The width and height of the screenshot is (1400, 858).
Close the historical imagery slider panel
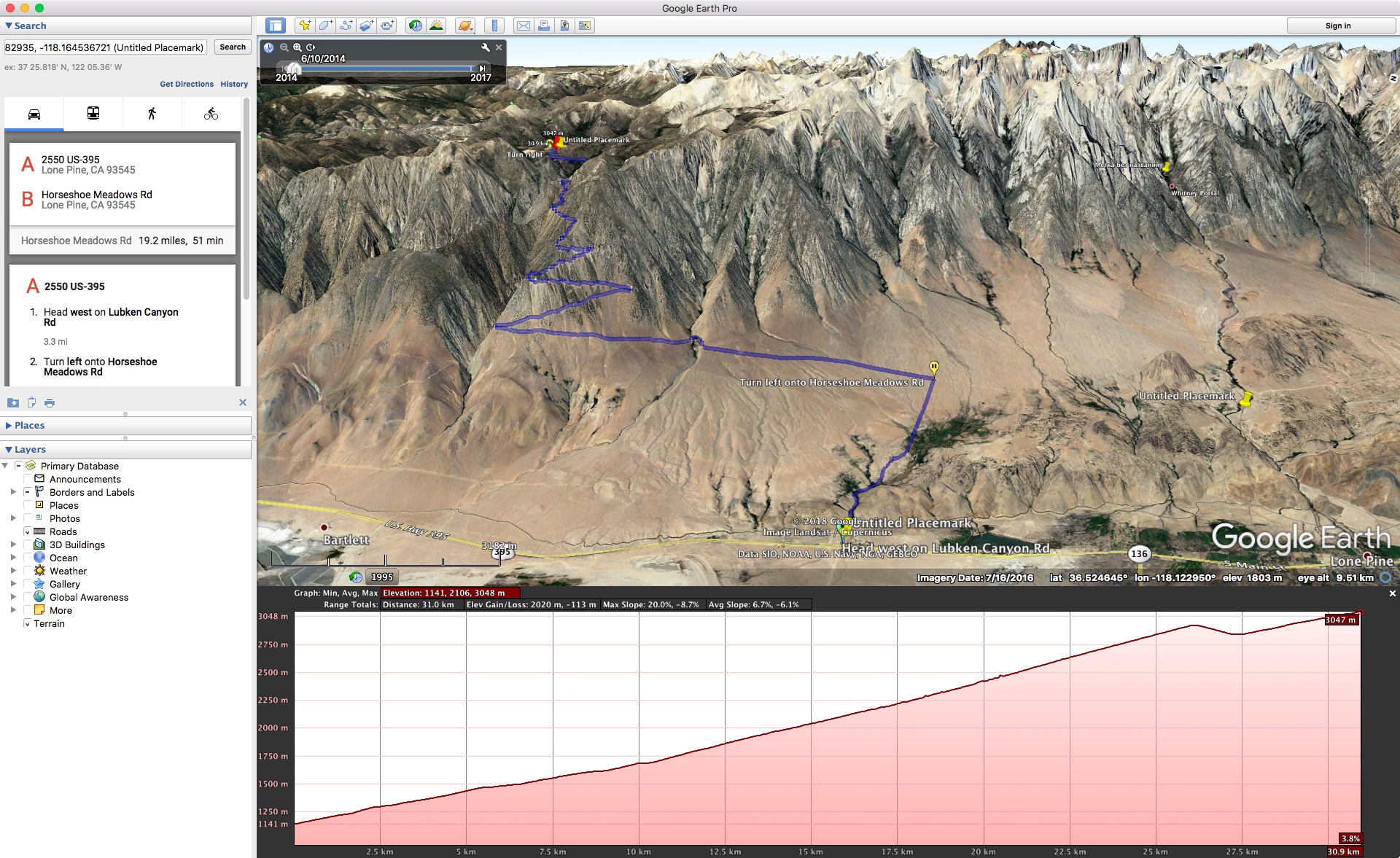coord(499,47)
